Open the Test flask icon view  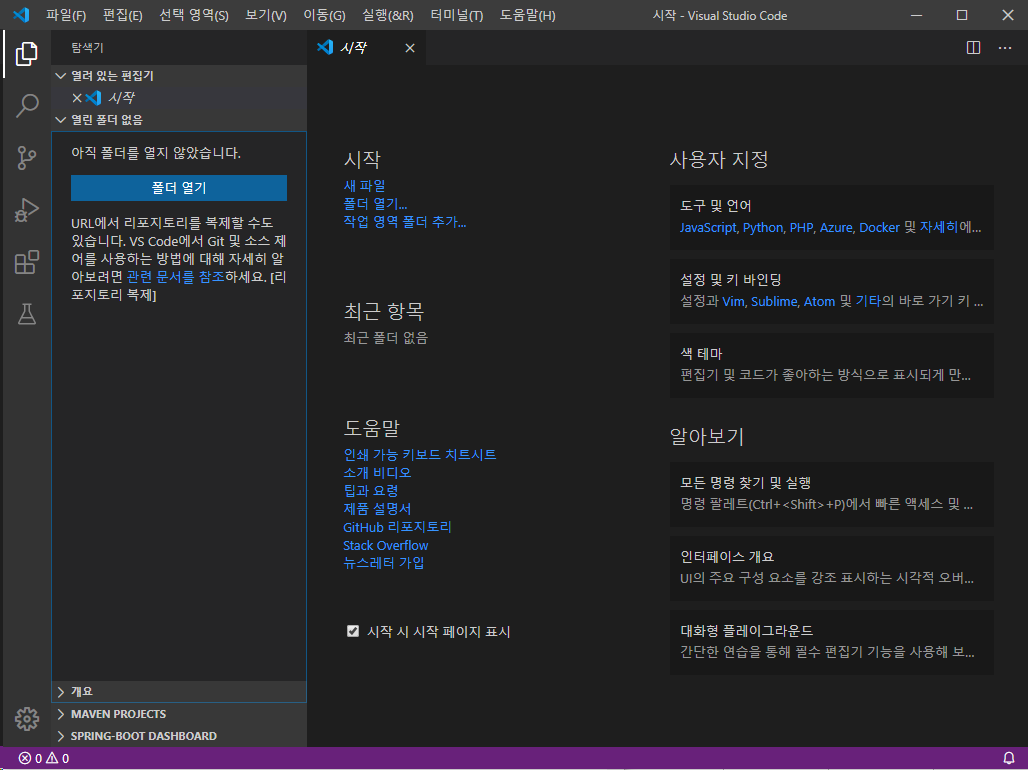(26, 314)
